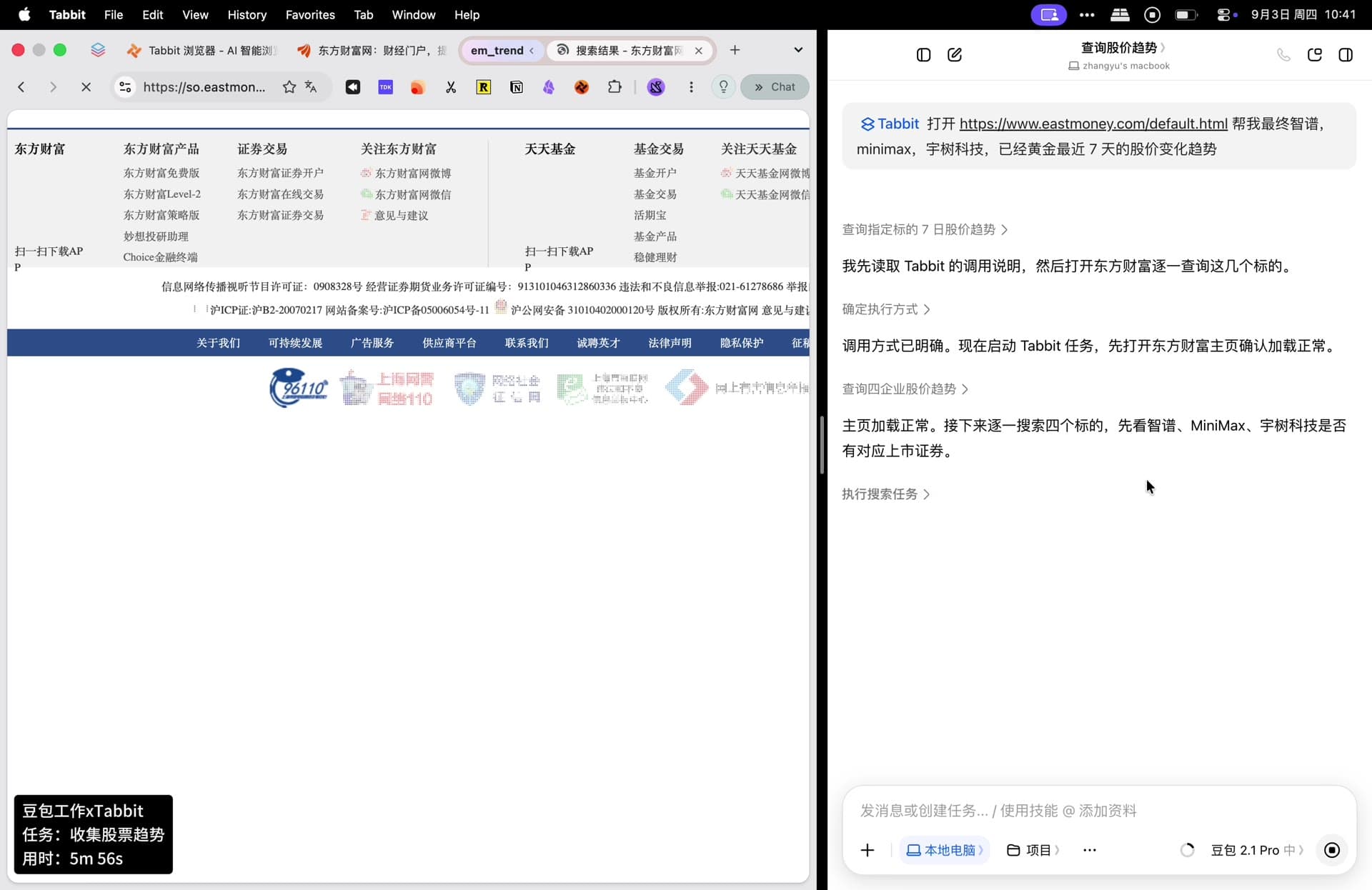The width and height of the screenshot is (1372, 890).
Task: Open the 项目 selector
Action: 1033,850
